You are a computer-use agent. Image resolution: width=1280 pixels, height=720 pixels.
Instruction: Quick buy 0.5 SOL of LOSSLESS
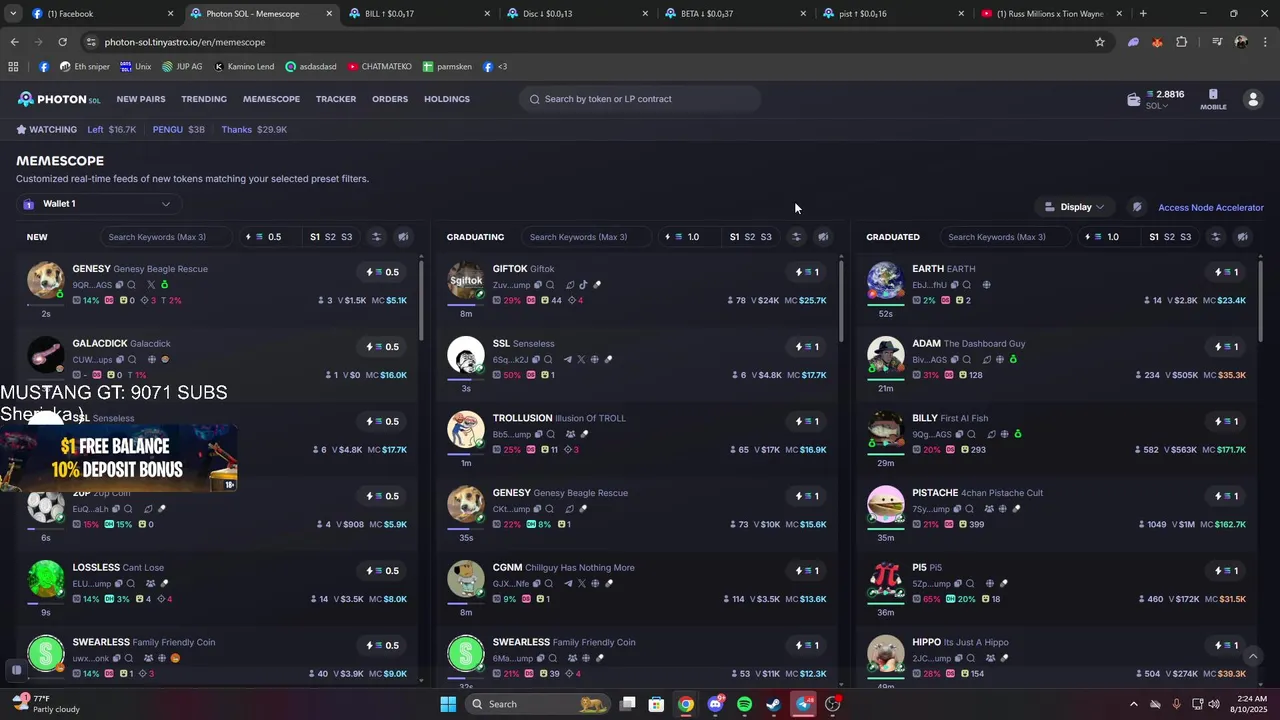pos(382,571)
